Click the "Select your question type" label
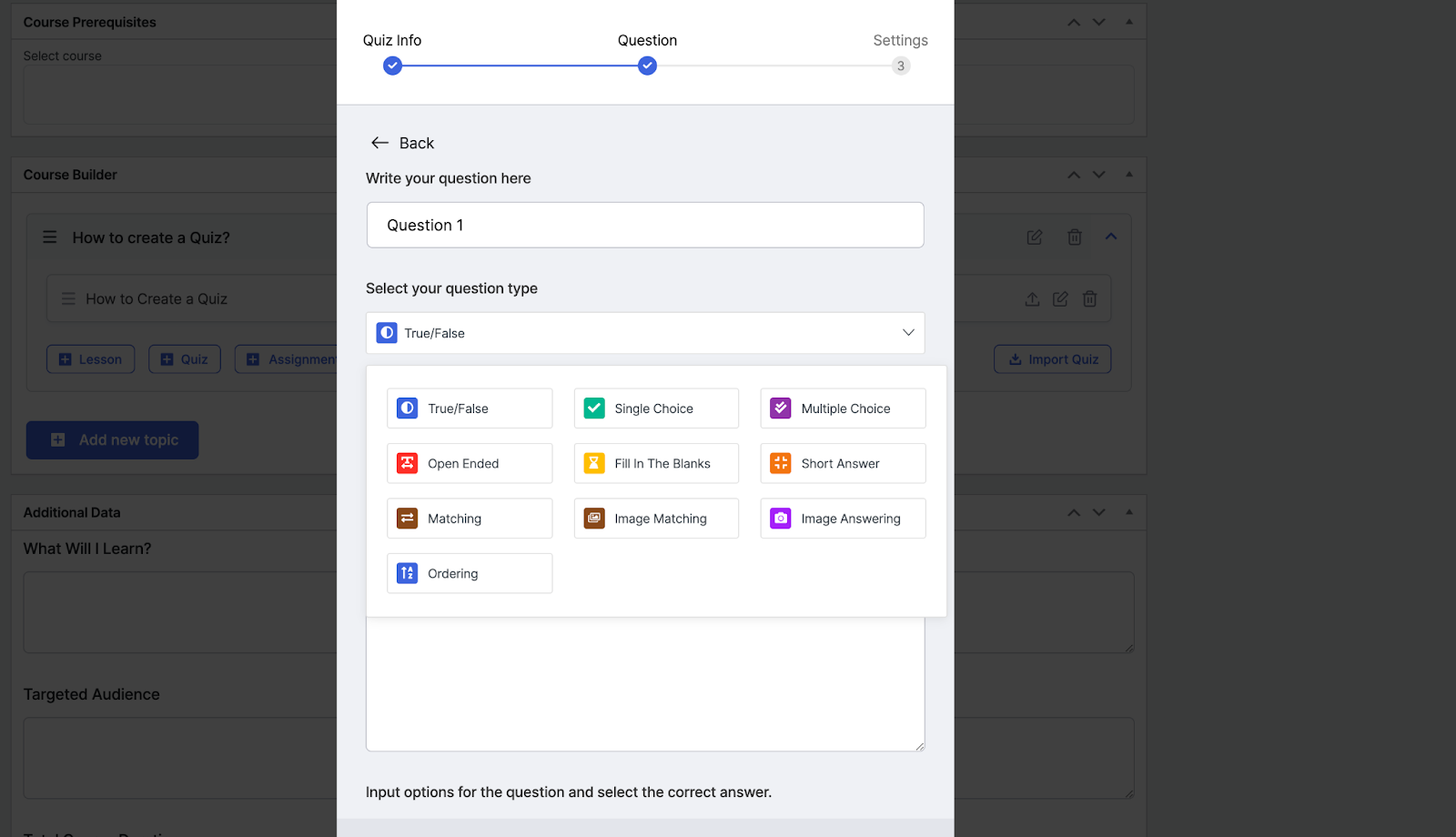The height and width of the screenshot is (837, 1456). point(451,288)
